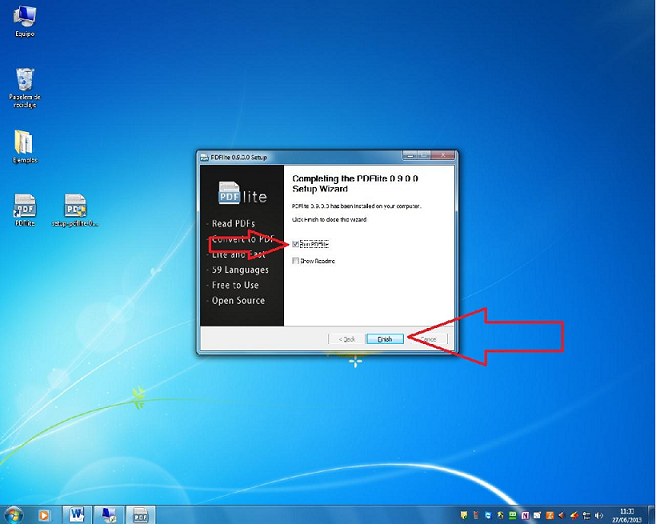Image resolution: width=656 pixels, height=524 pixels.
Task: Close the PDFlite Setup window
Action: (443, 155)
